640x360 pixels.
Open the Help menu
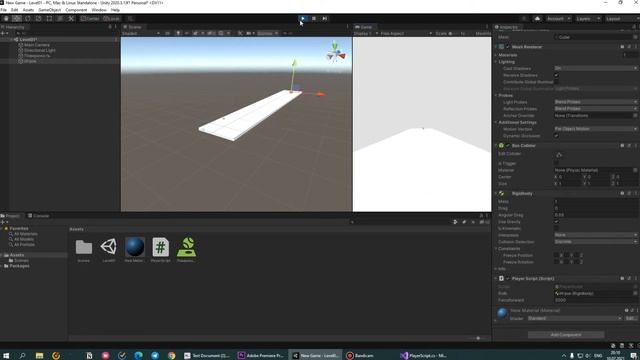(x=116, y=10)
